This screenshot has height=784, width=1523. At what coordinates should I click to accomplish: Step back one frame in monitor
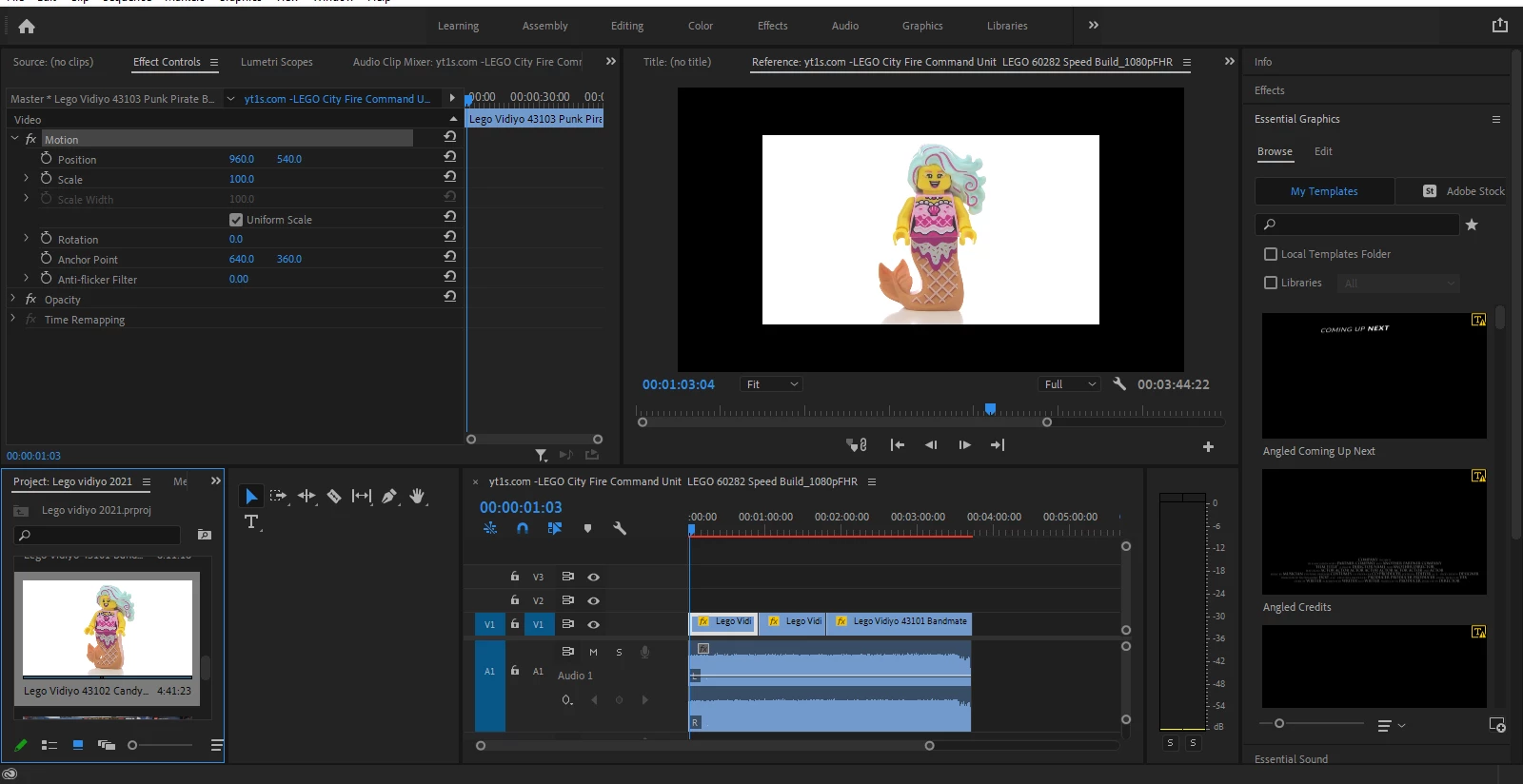(x=931, y=444)
